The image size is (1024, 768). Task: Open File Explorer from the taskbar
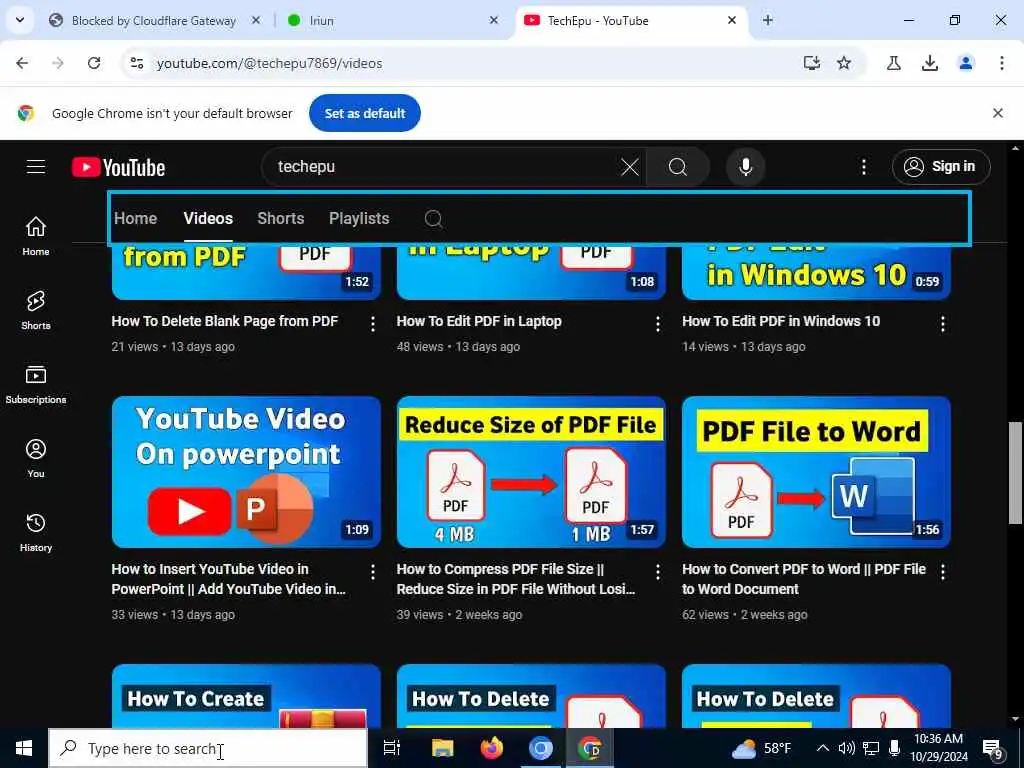coord(442,748)
